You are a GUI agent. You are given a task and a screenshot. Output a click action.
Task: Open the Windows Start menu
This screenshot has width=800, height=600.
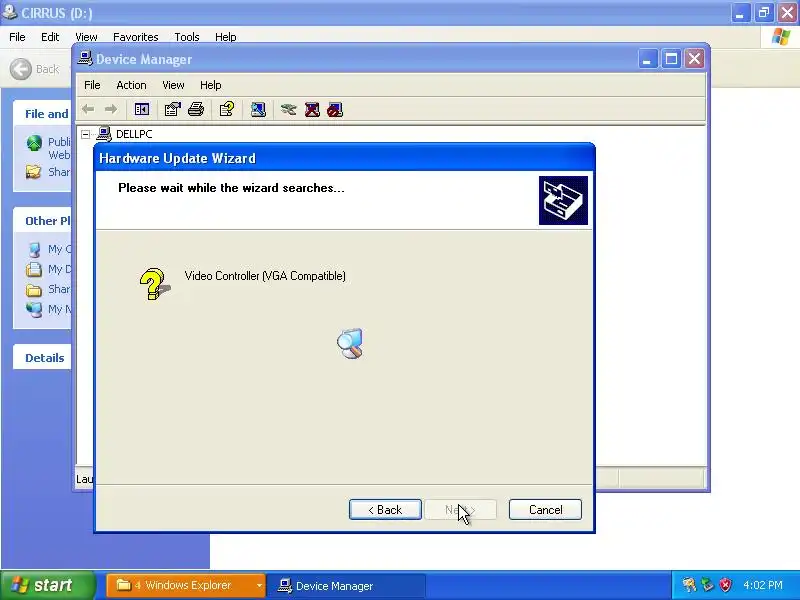(x=47, y=585)
